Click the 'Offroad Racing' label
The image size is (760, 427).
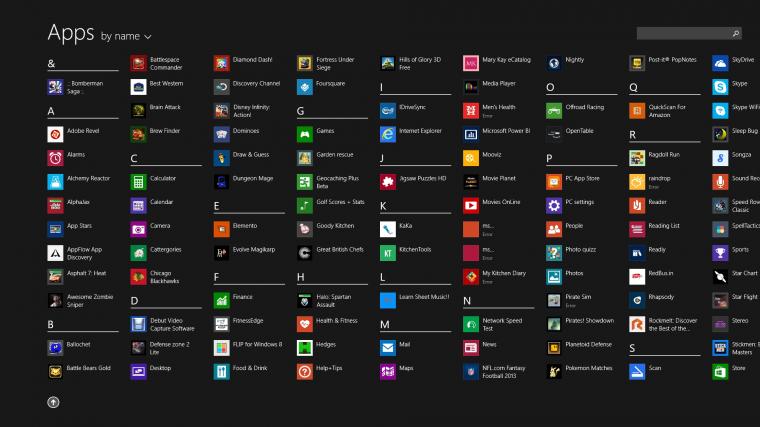pos(585,107)
